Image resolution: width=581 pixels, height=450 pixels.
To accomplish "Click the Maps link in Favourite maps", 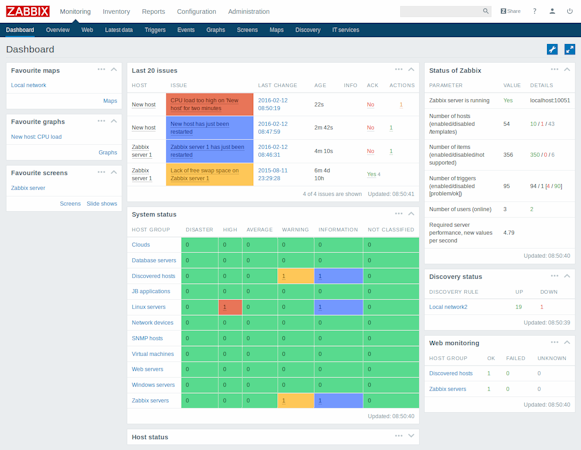I will click(110, 101).
